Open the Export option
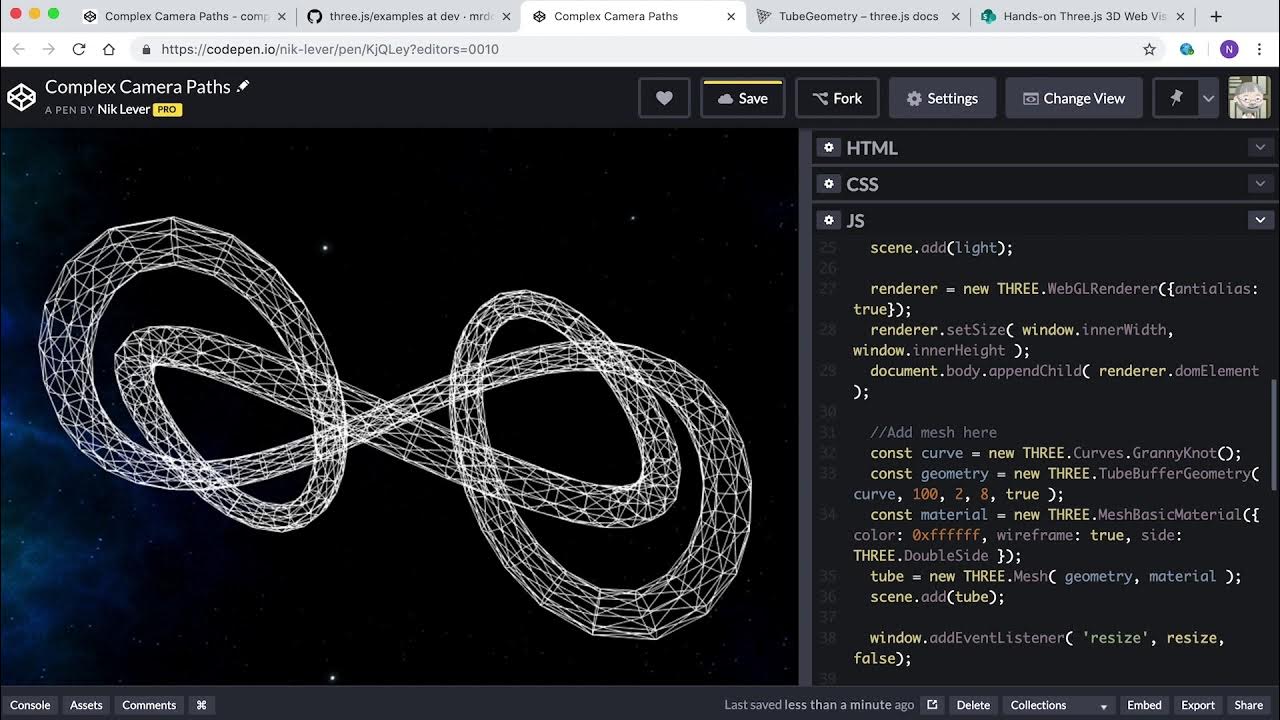This screenshot has width=1280, height=720. coord(1198,705)
